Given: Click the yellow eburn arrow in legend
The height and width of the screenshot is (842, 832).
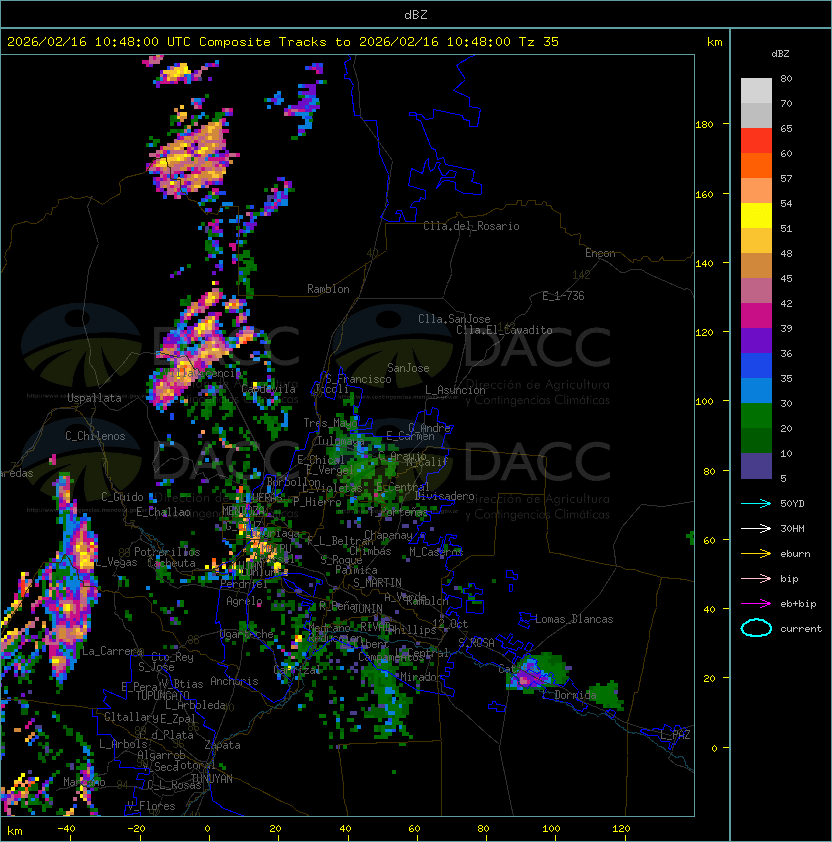Looking at the screenshot, I should 756,554.
